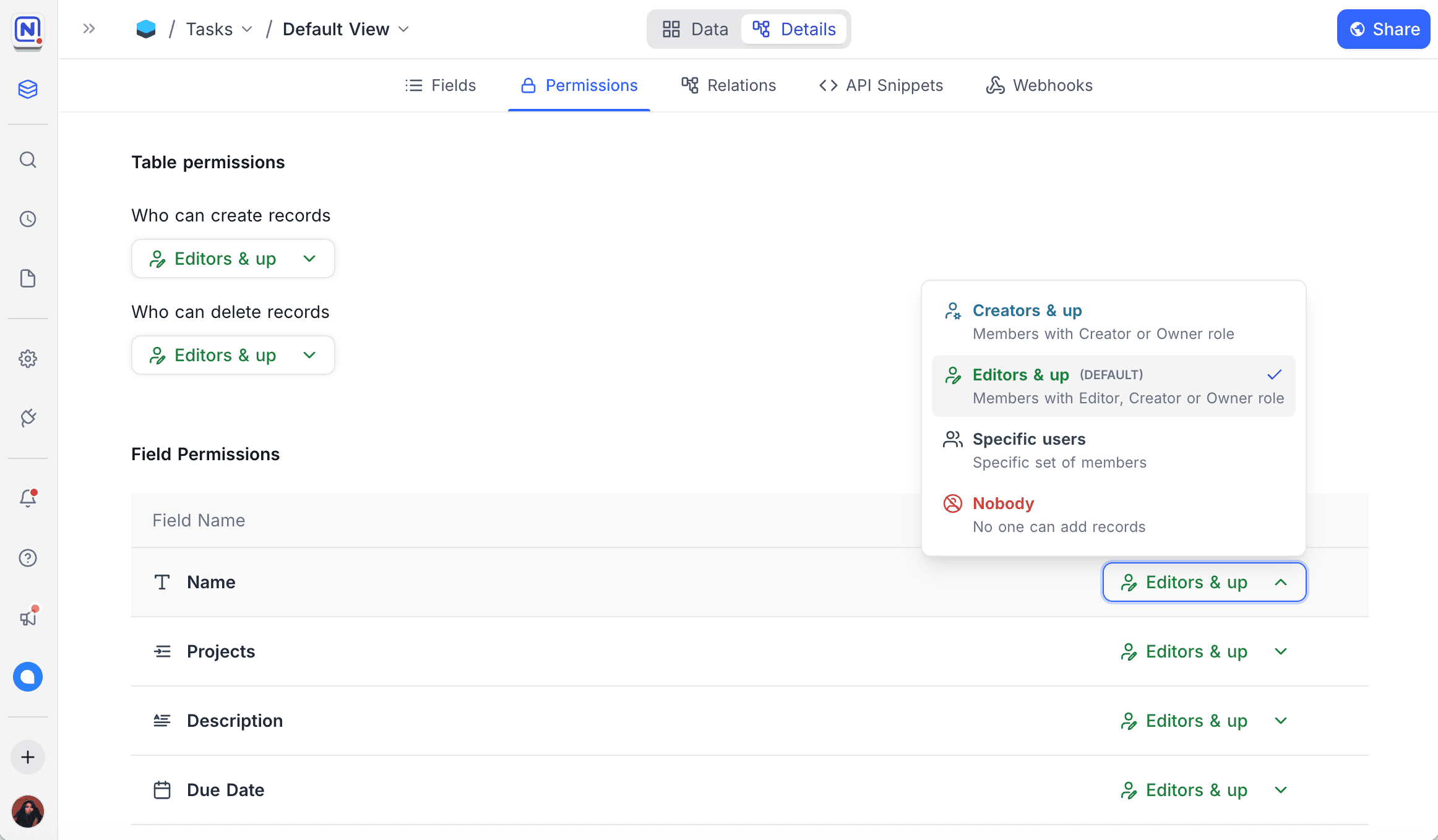This screenshot has height=840, width=1438.
Task: Open the user profile avatar
Action: pos(28,811)
